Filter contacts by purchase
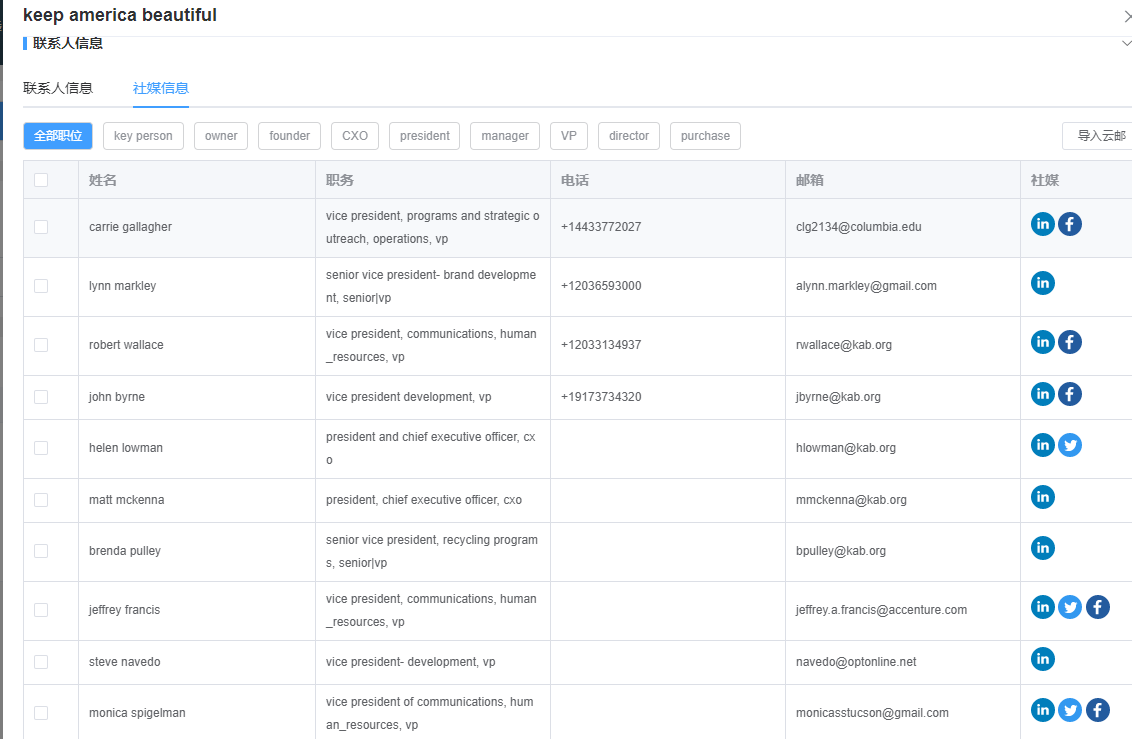This screenshot has height=739, width=1132. point(705,136)
